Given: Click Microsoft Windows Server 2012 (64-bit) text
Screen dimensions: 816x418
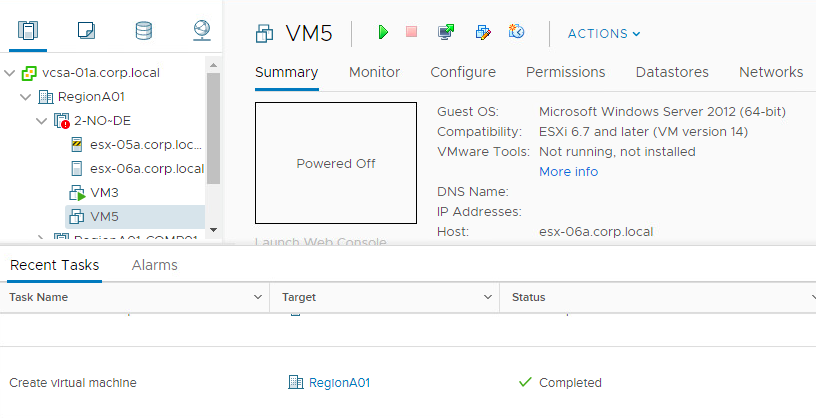Looking at the screenshot, I should (x=662, y=112).
